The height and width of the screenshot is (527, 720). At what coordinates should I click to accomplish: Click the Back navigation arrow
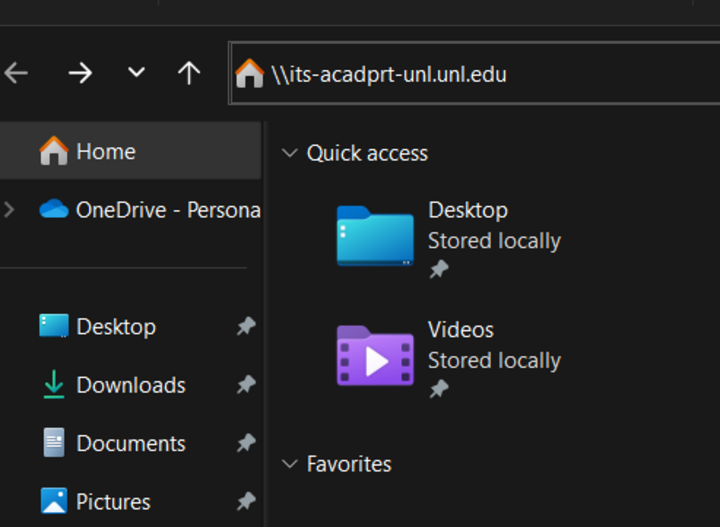tap(16, 73)
